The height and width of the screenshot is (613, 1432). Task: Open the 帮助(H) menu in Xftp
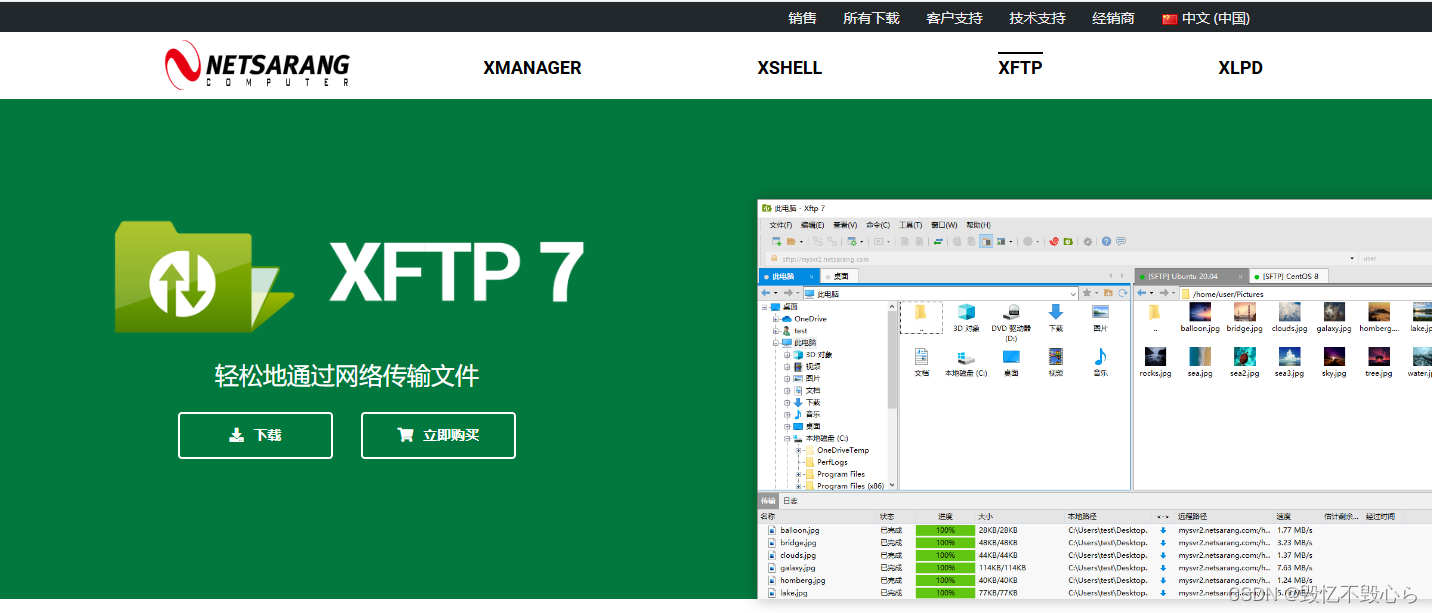(978, 225)
